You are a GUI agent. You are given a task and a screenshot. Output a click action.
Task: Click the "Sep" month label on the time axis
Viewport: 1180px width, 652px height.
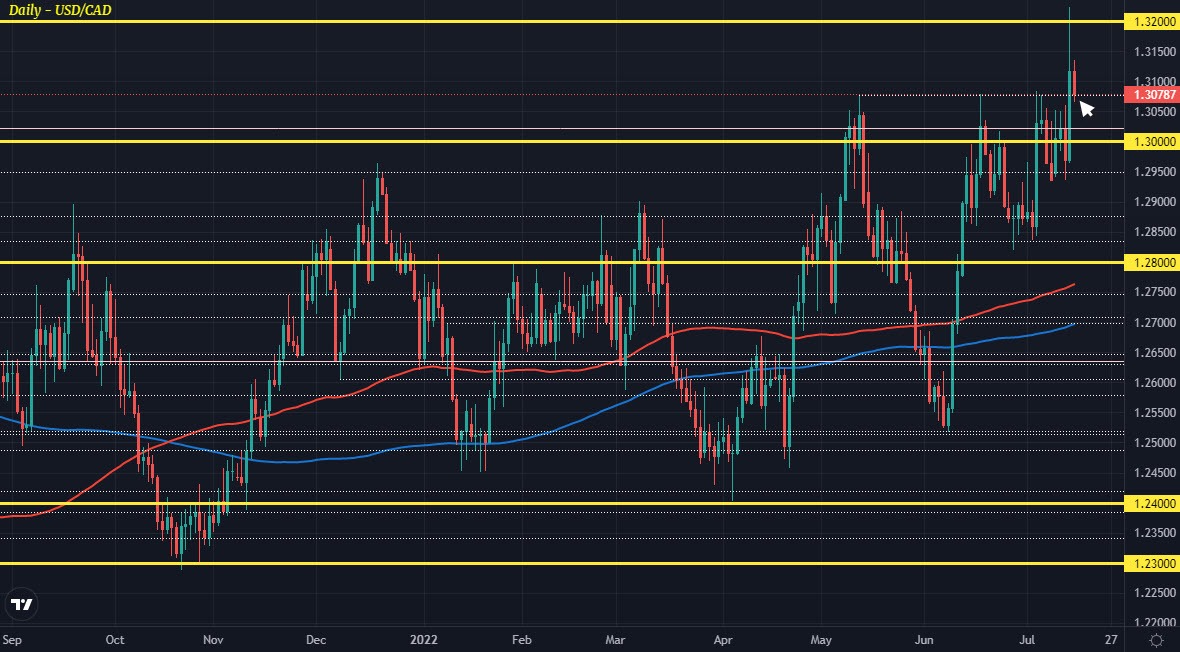pos(13,639)
